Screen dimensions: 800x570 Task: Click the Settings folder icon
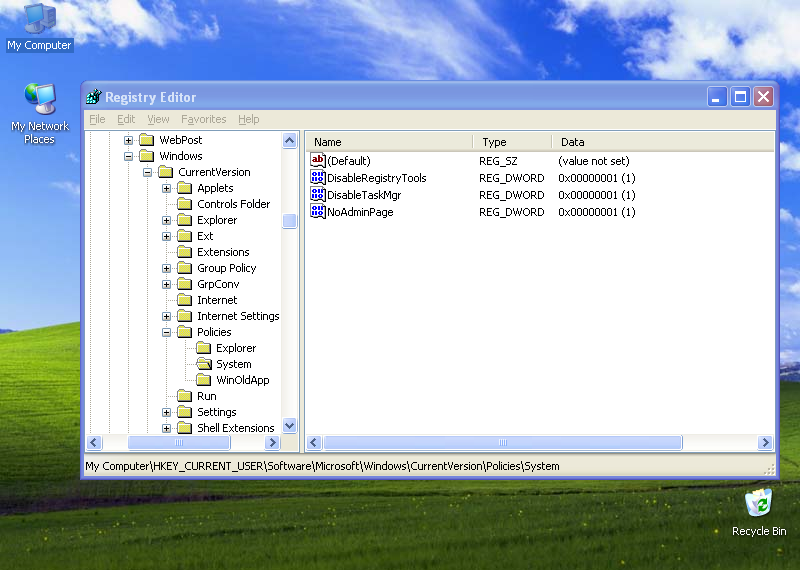[x=185, y=412]
